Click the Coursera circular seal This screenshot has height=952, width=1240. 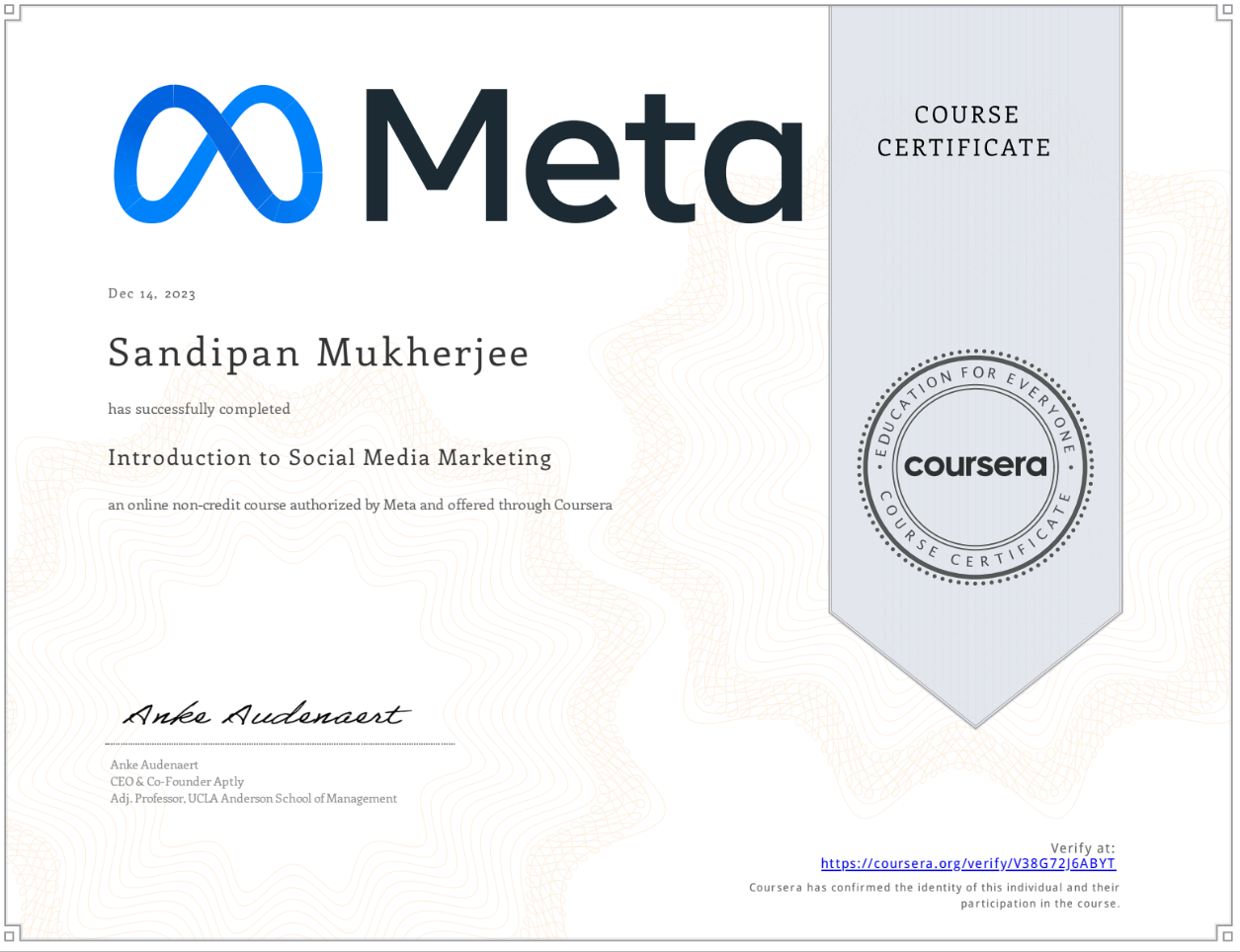[x=975, y=465]
